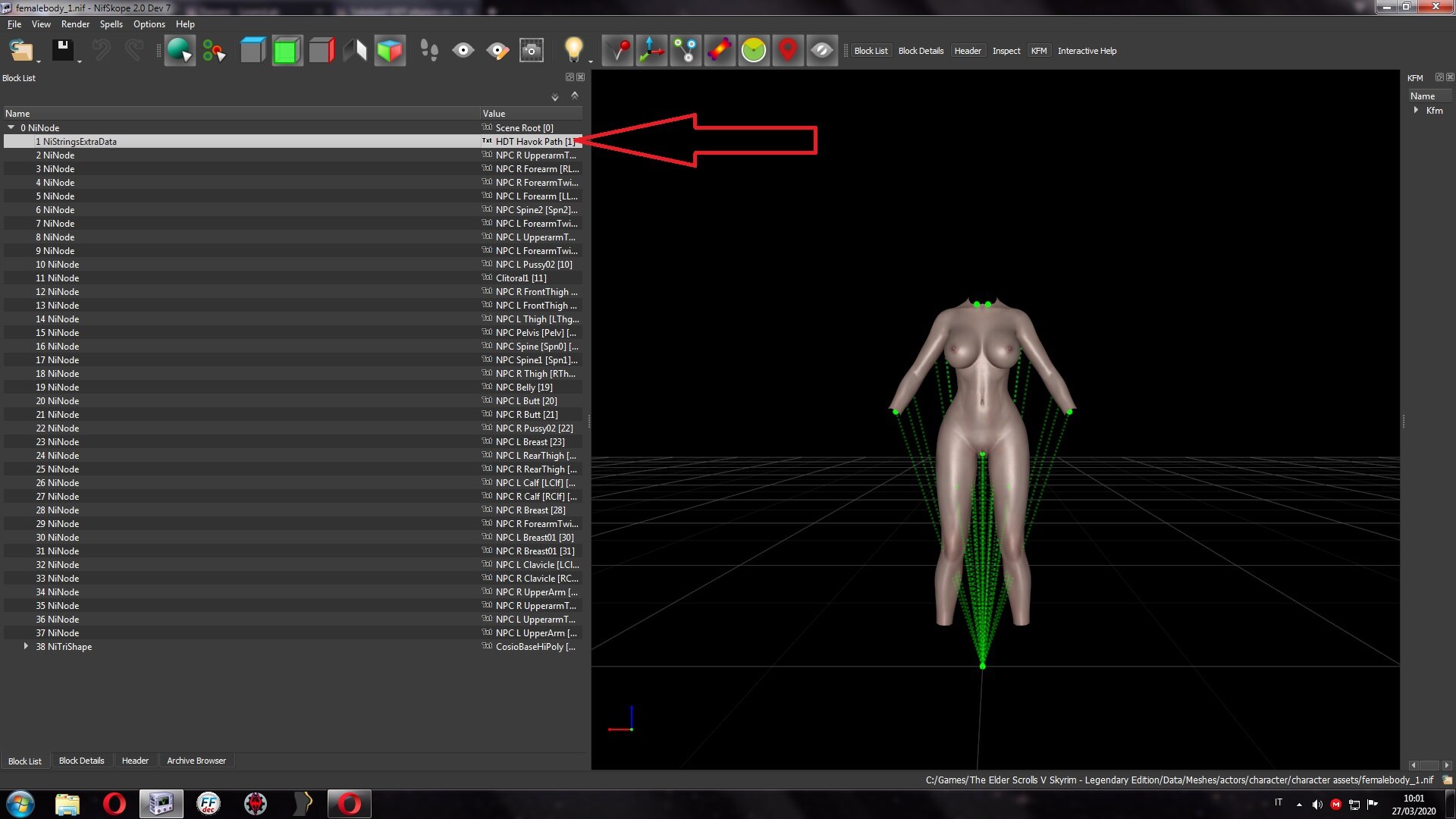Toggle the KFM toolbar button

coord(1039,51)
